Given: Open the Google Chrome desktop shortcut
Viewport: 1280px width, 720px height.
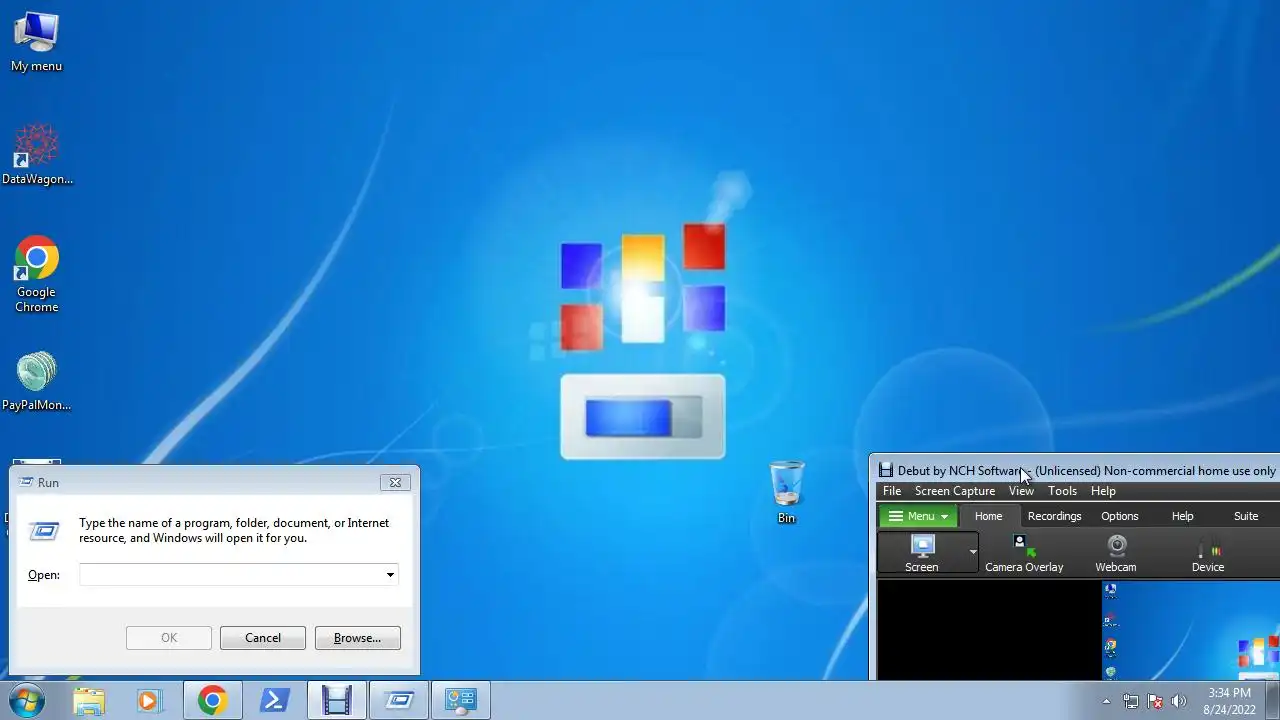Looking at the screenshot, I should (x=37, y=275).
